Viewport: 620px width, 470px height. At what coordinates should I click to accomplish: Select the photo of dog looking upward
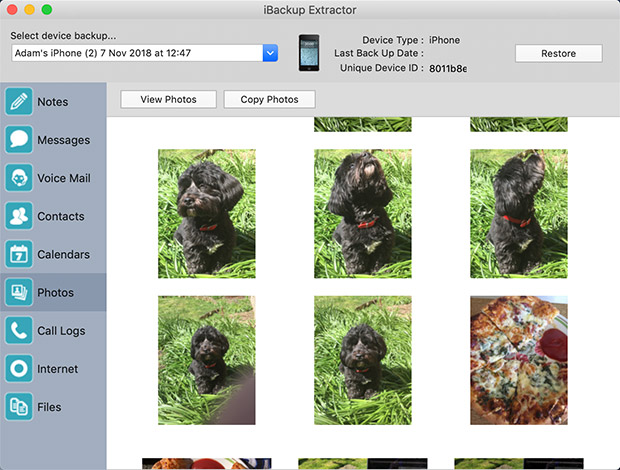363,213
